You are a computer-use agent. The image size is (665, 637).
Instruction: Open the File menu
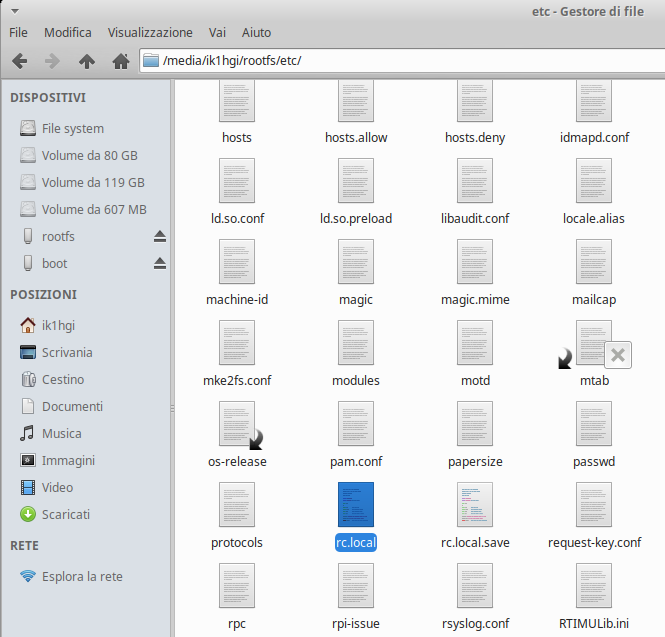tap(18, 33)
